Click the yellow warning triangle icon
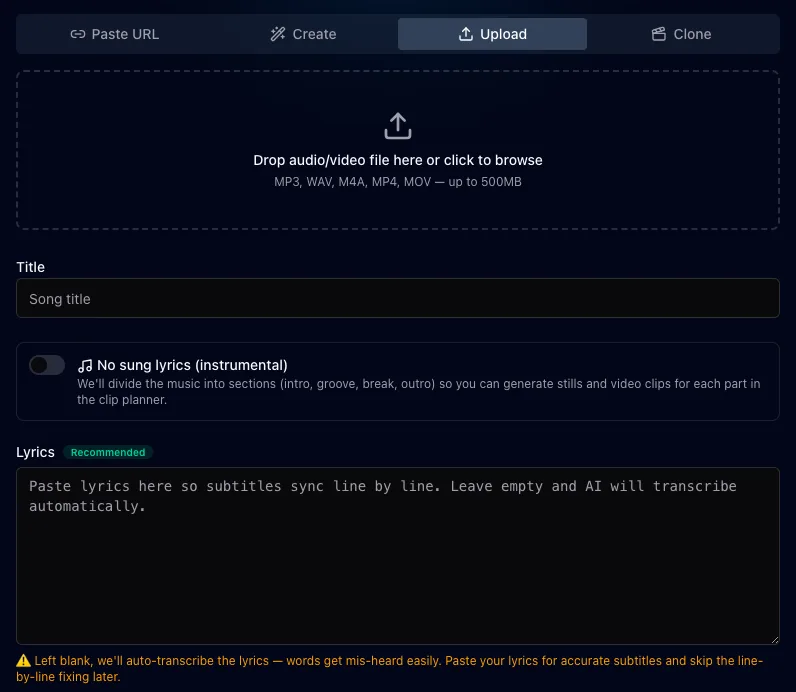Screen dimensions: 796x692 [23, 661]
